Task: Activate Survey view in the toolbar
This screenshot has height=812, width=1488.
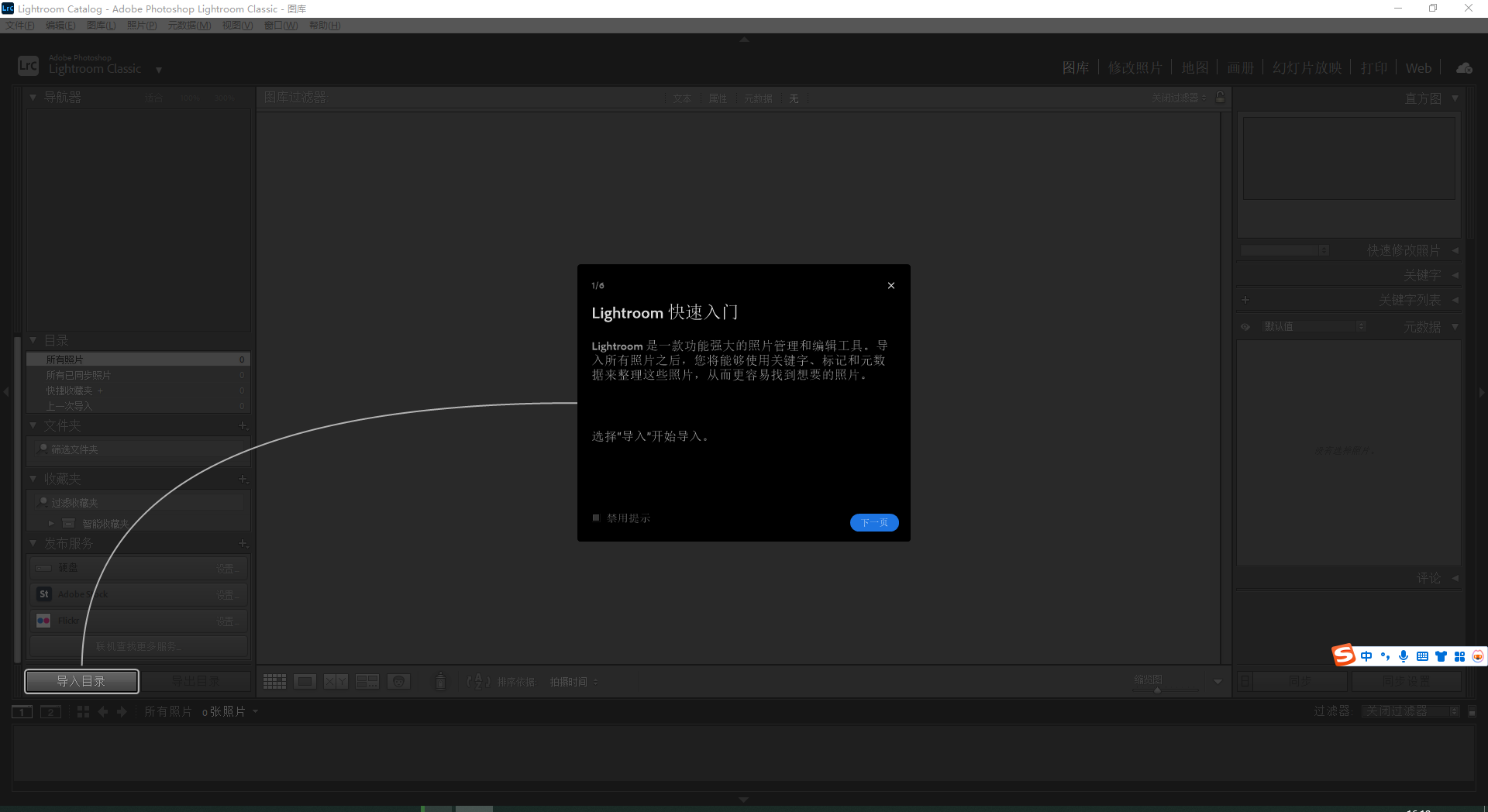Action: [x=367, y=681]
